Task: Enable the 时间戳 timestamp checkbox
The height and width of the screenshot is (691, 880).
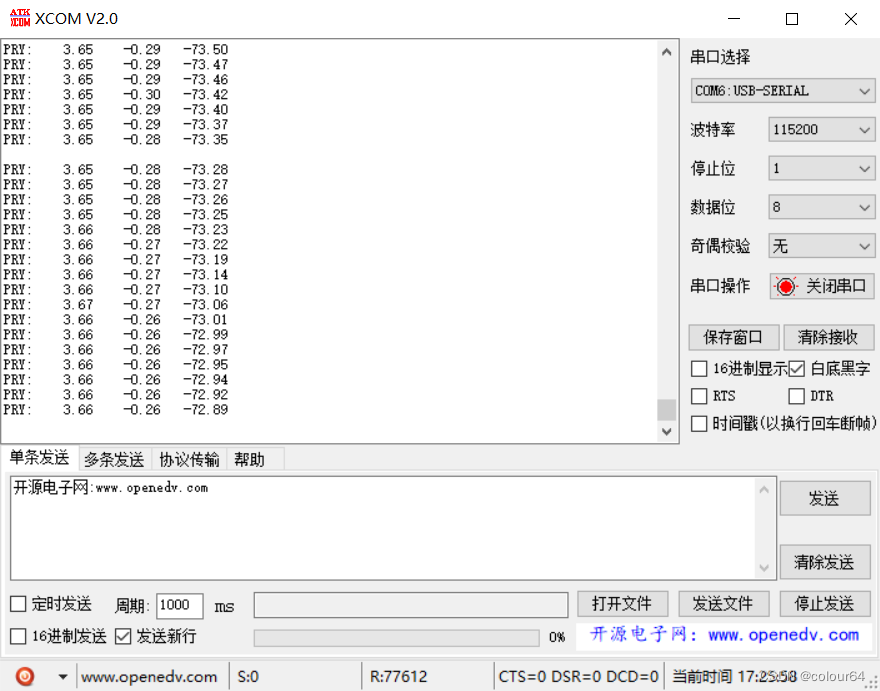Action: [x=699, y=424]
